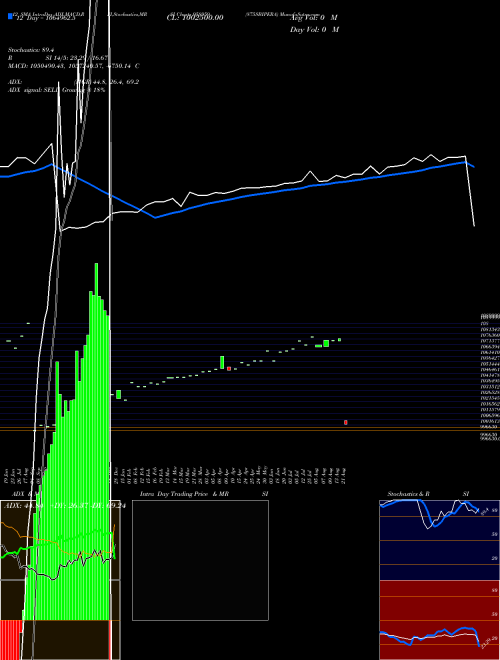Viewport: 500px width, 660px height.
Task: Click the '12 Day' SMA value text
Action: pos(45,18)
